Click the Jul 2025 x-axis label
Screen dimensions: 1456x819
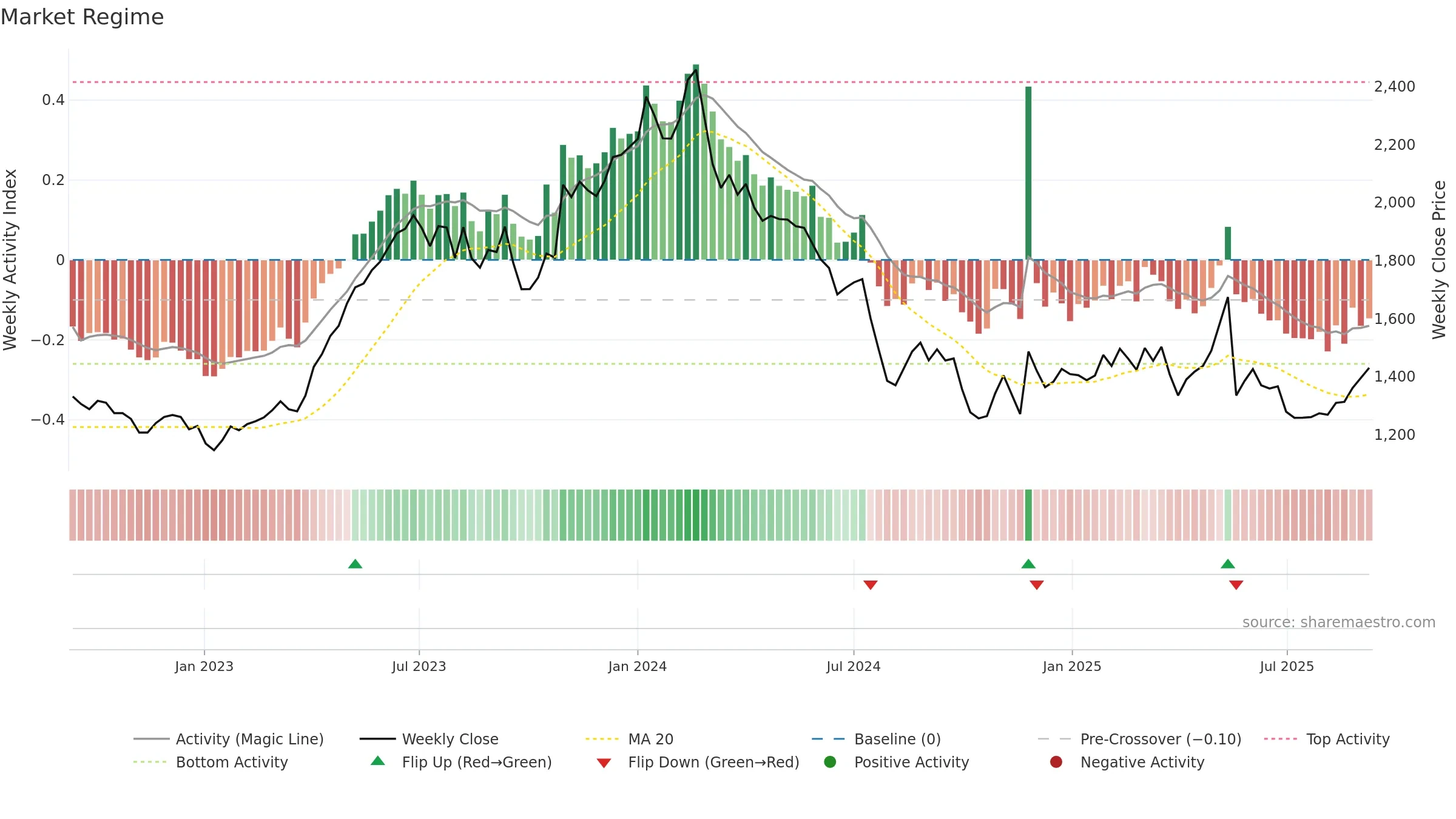[1287, 666]
